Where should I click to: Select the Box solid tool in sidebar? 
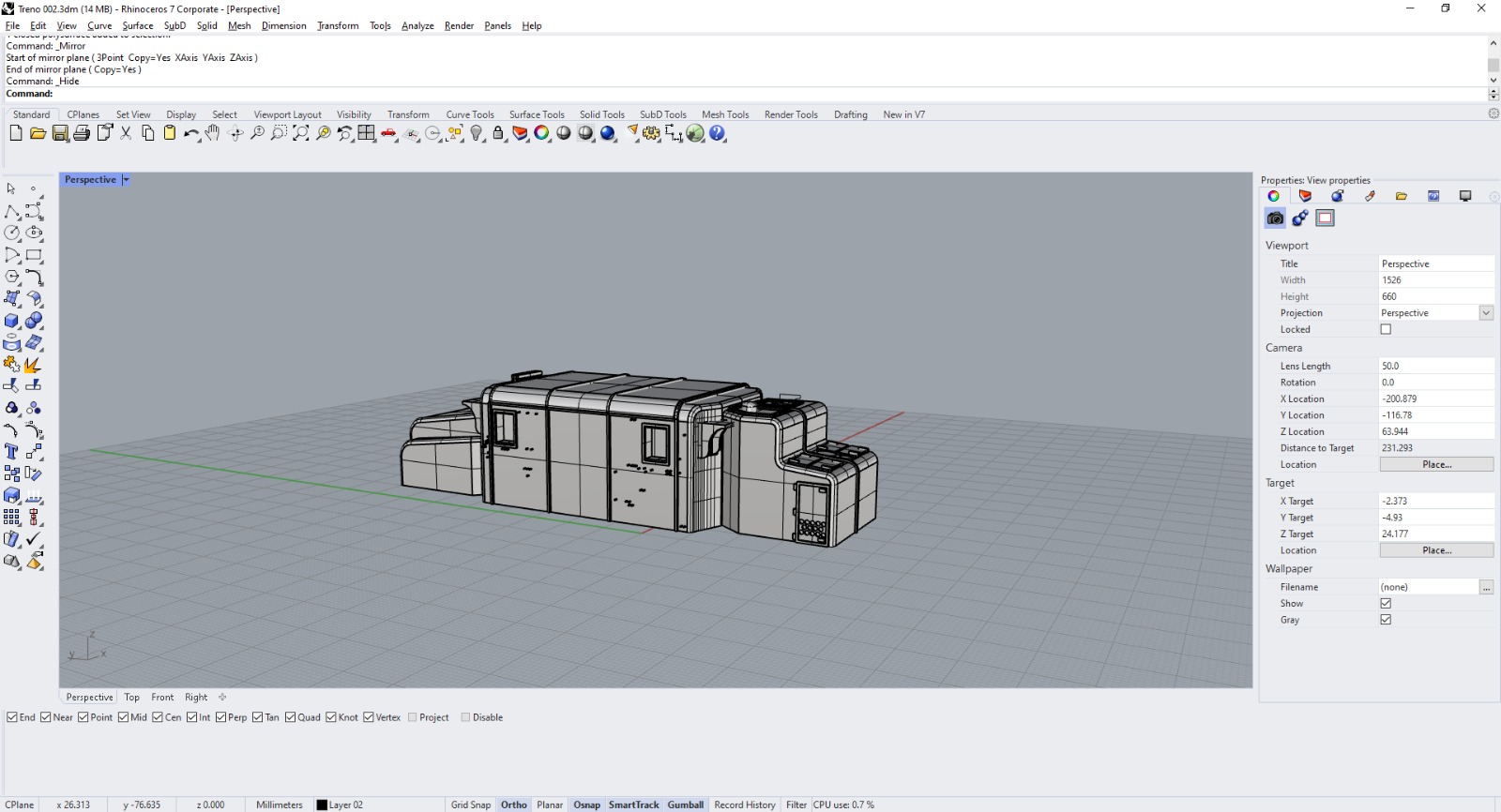pyautogui.click(x=12, y=321)
